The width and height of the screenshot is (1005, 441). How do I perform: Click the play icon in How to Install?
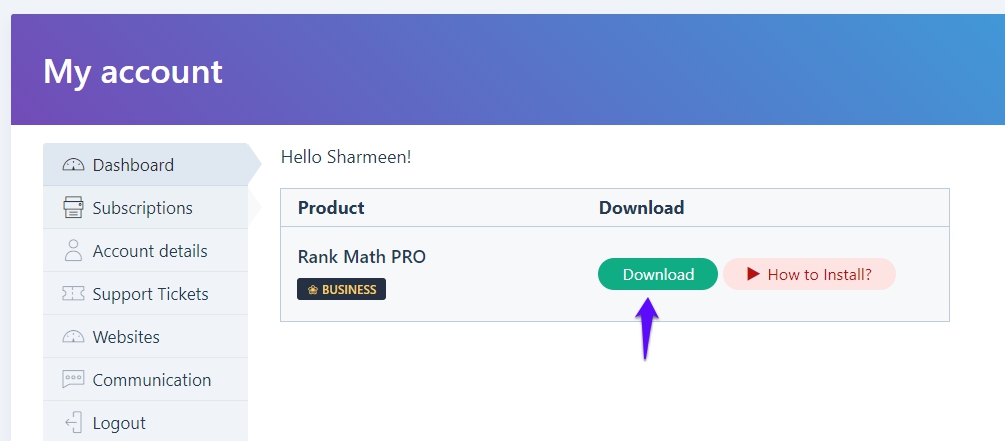(753, 274)
